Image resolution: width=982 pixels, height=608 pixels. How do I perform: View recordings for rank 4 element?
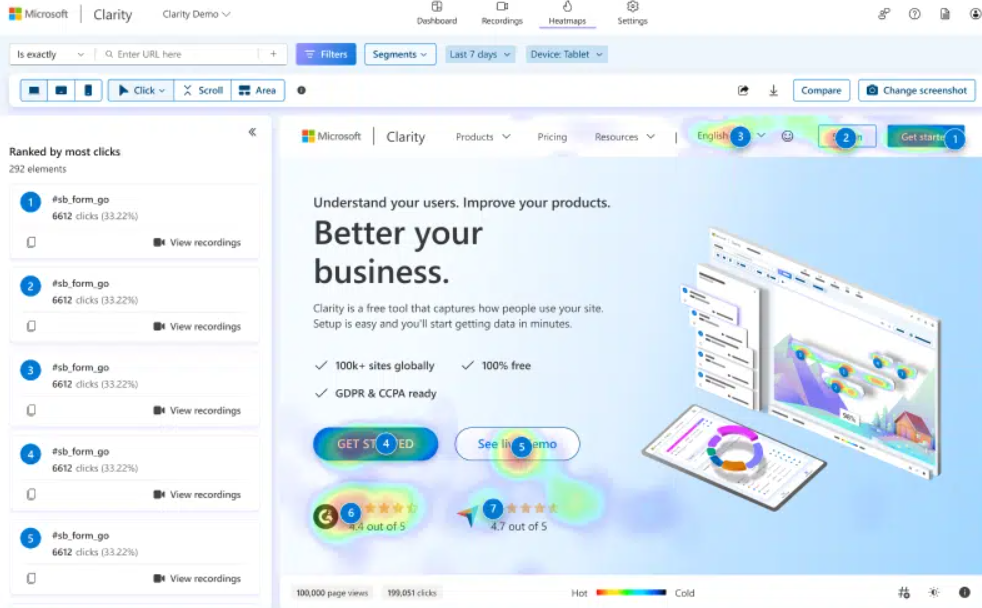point(197,495)
